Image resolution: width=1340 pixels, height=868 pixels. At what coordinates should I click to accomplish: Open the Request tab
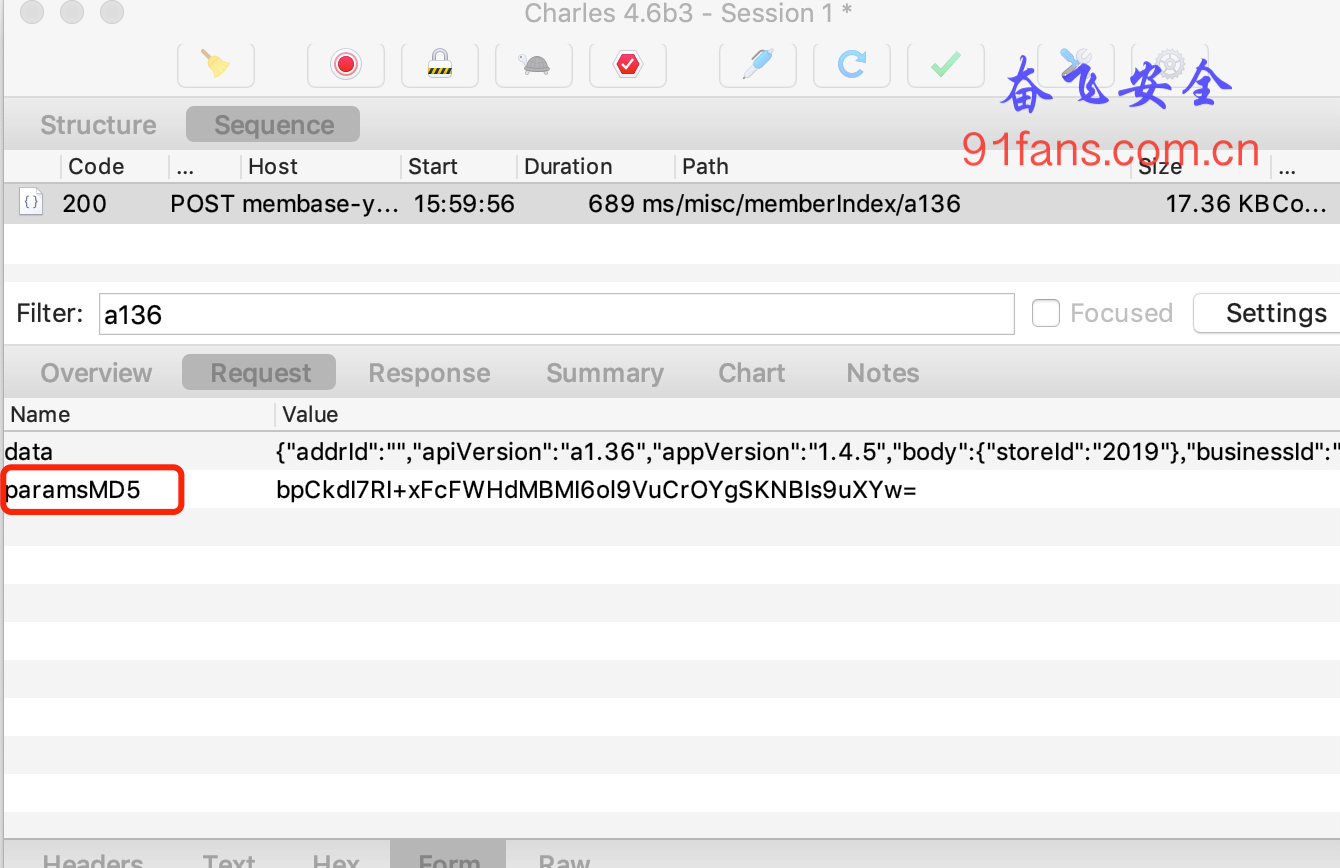260,373
